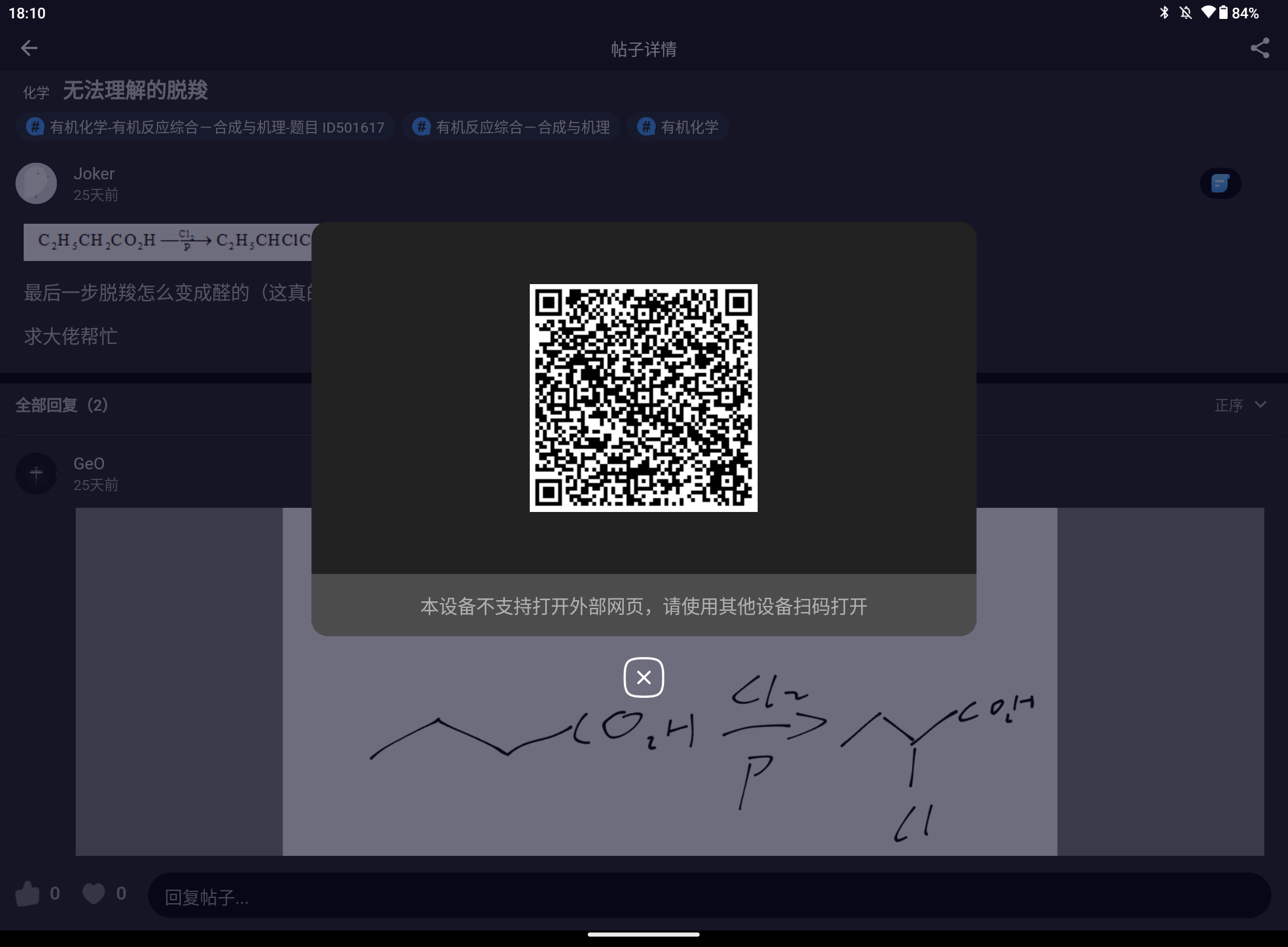Tap the battery indicator 84%
Image resolution: width=1288 pixels, height=947 pixels.
1238,12
